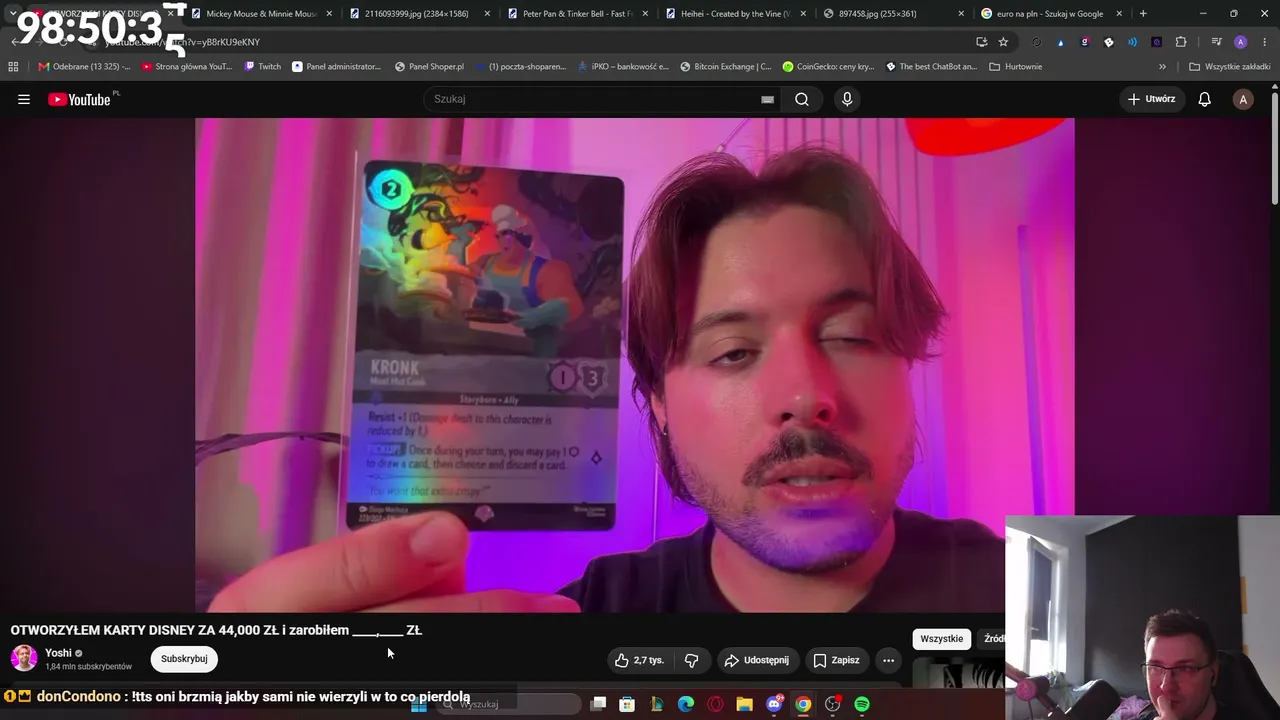The height and width of the screenshot is (720, 1280).
Task: Open the Wszystkie zakładki folder
Action: 1229,67
